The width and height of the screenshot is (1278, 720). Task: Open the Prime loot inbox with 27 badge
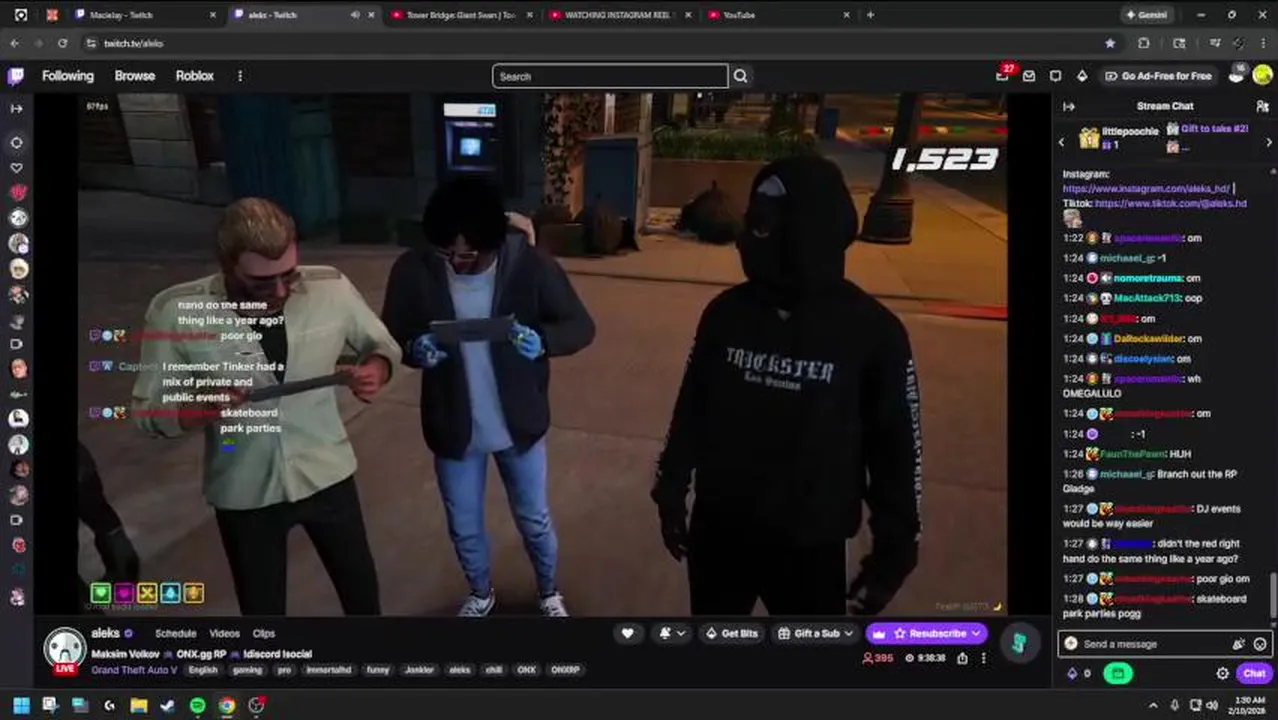tap(1003, 75)
